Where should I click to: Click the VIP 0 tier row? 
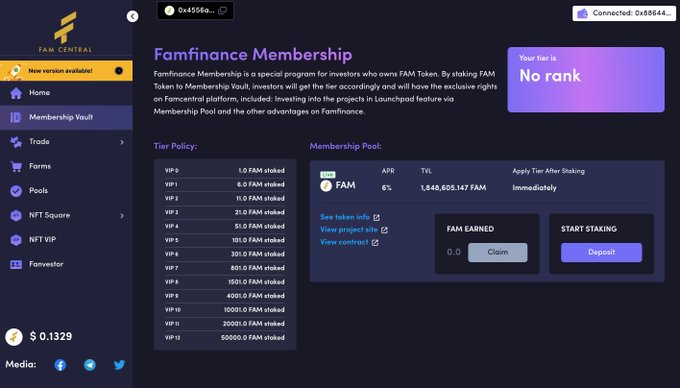[x=225, y=171]
